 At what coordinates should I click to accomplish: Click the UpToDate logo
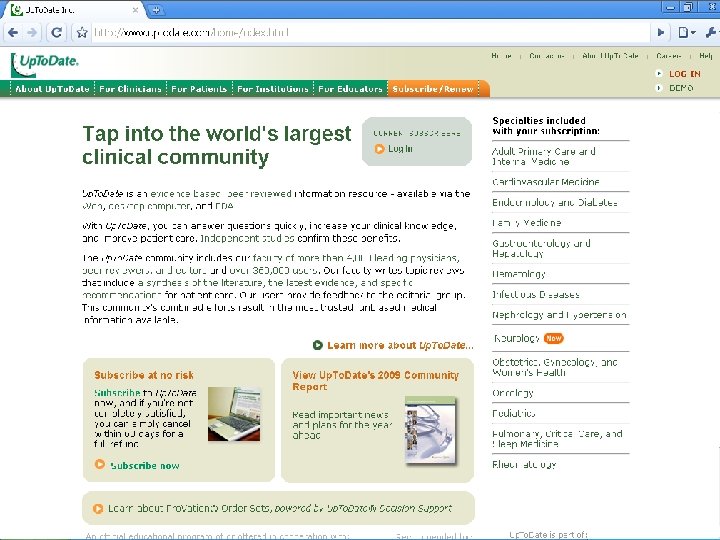[45, 64]
